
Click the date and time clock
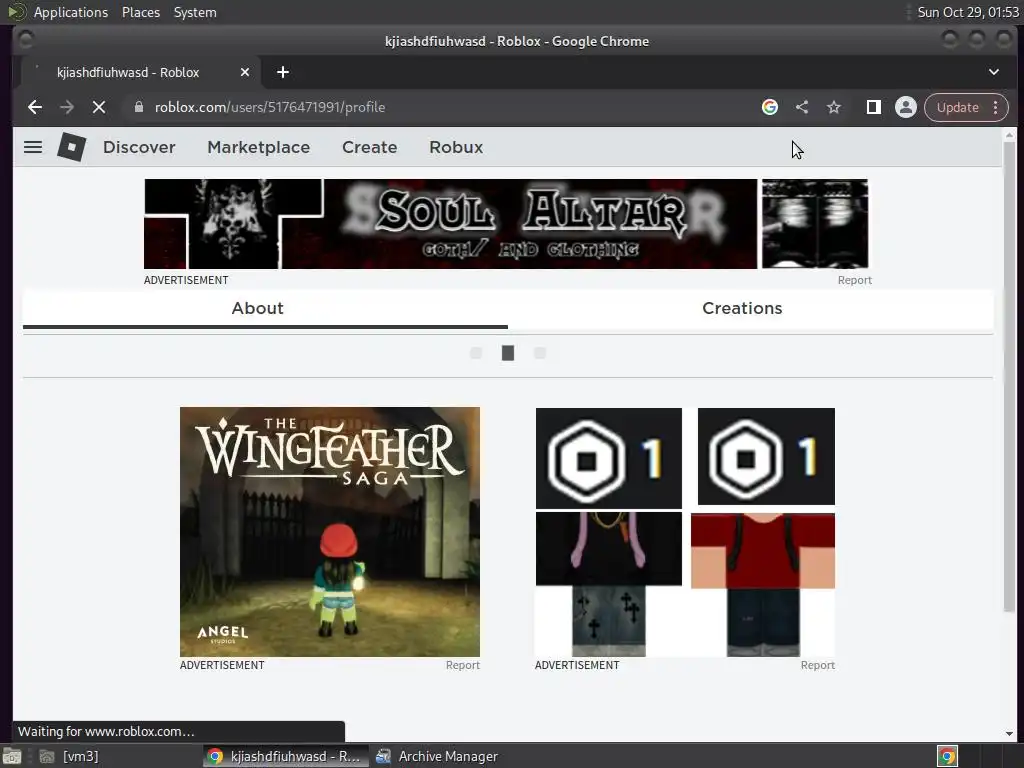coord(968,12)
